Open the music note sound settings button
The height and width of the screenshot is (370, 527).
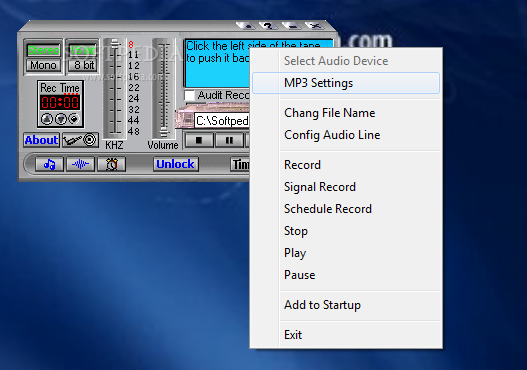click(x=49, y=164)
